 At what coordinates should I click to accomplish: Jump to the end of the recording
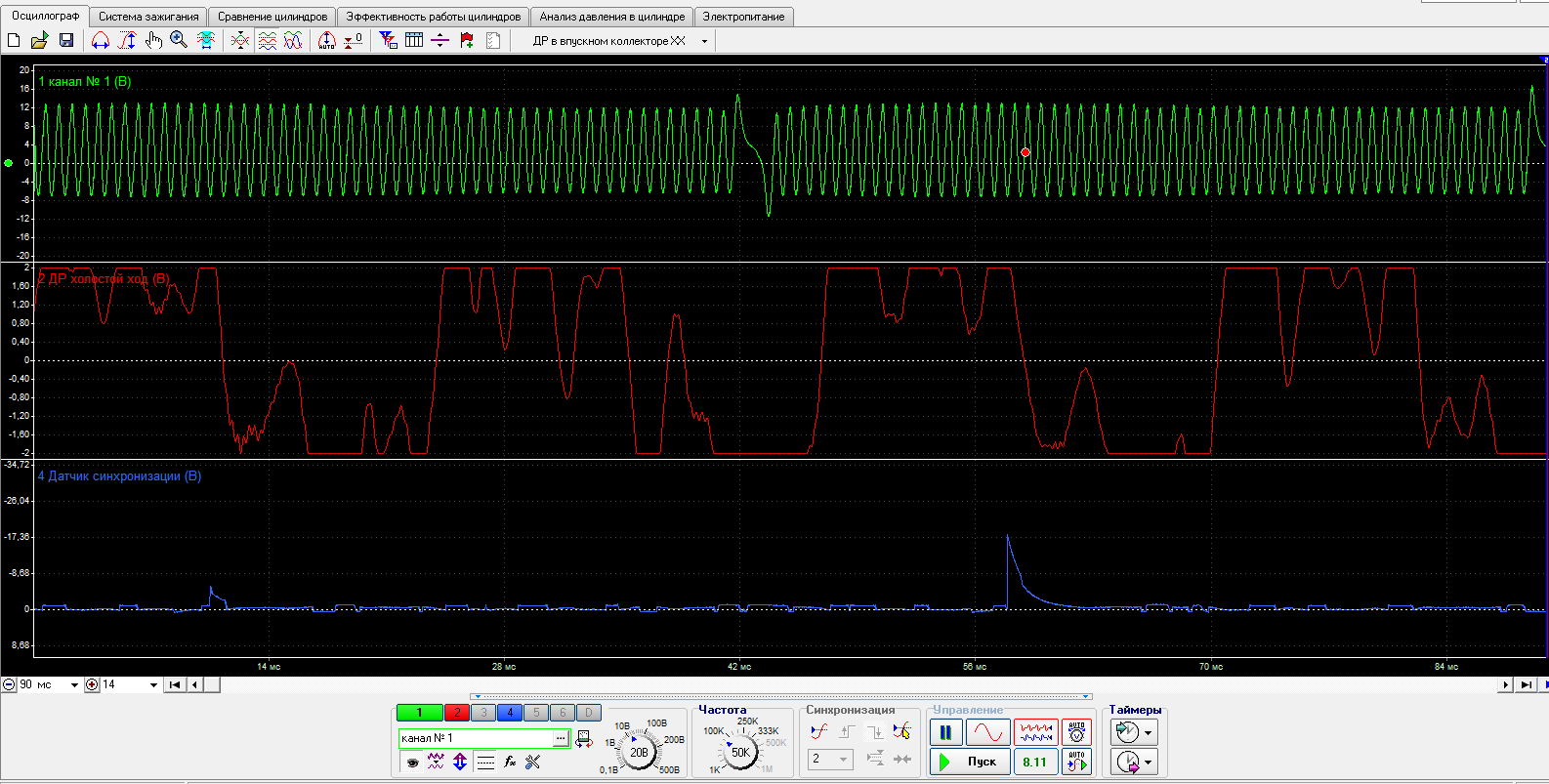click(x=1526, y=684)
